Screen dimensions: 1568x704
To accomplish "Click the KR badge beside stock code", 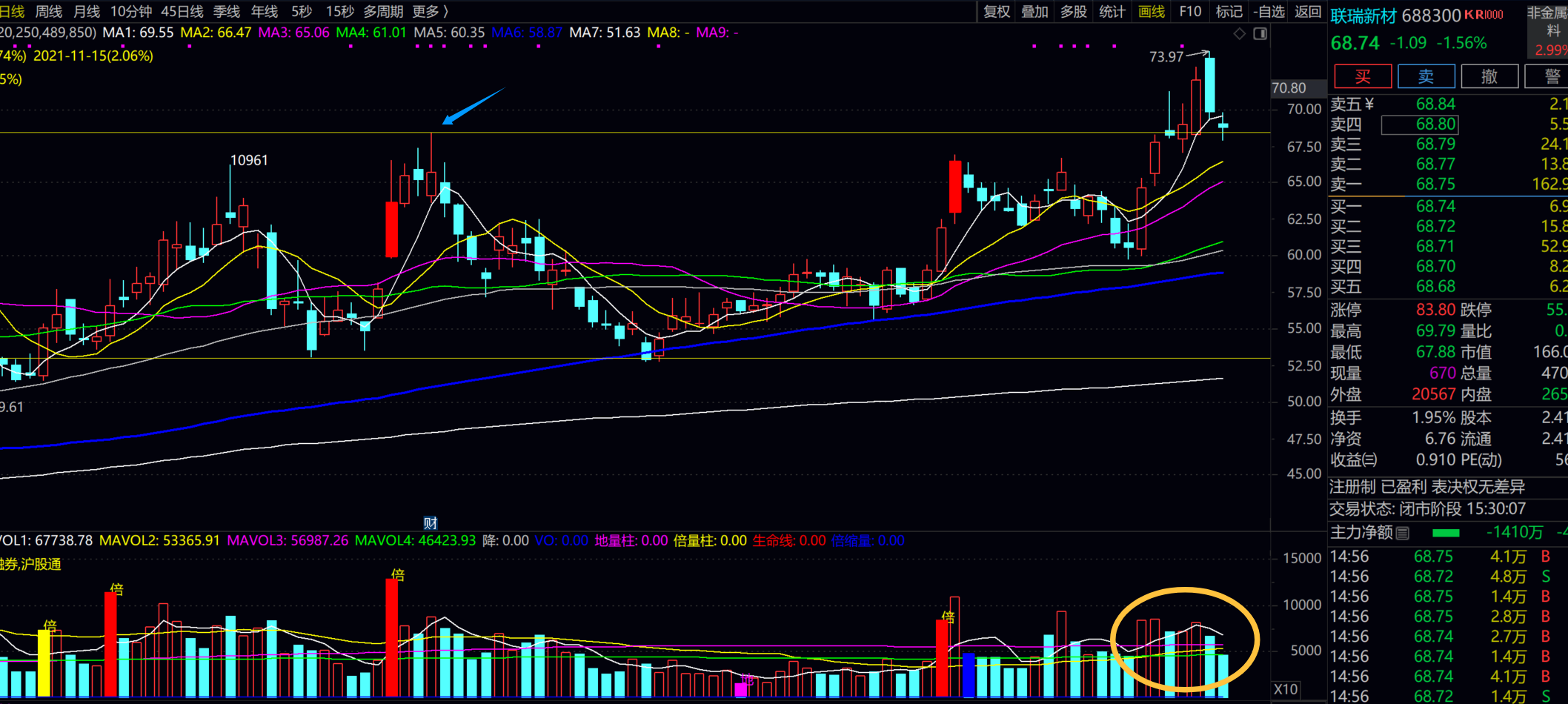I will [1484, 15].
